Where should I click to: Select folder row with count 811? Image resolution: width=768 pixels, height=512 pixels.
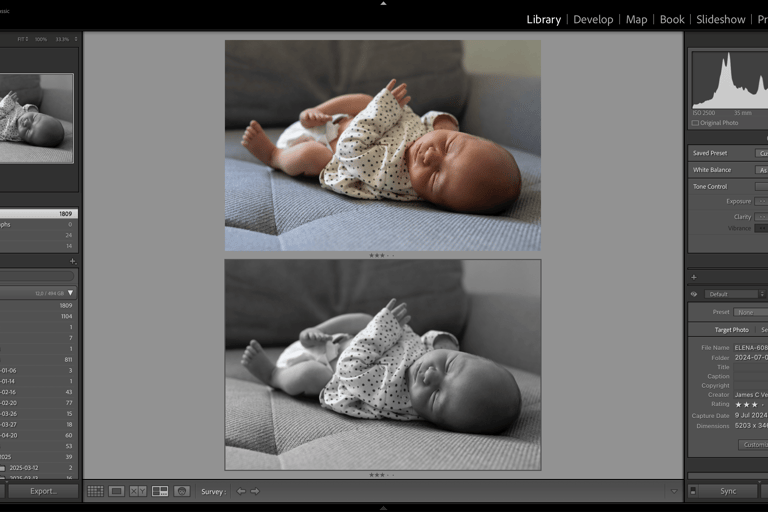(39, 360)
